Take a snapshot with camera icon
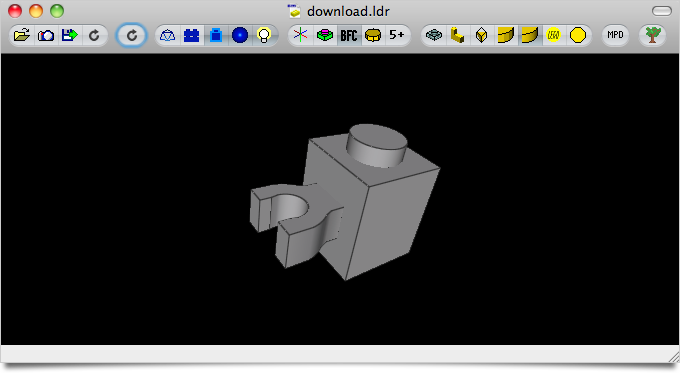680x373 pixels. 46,35
